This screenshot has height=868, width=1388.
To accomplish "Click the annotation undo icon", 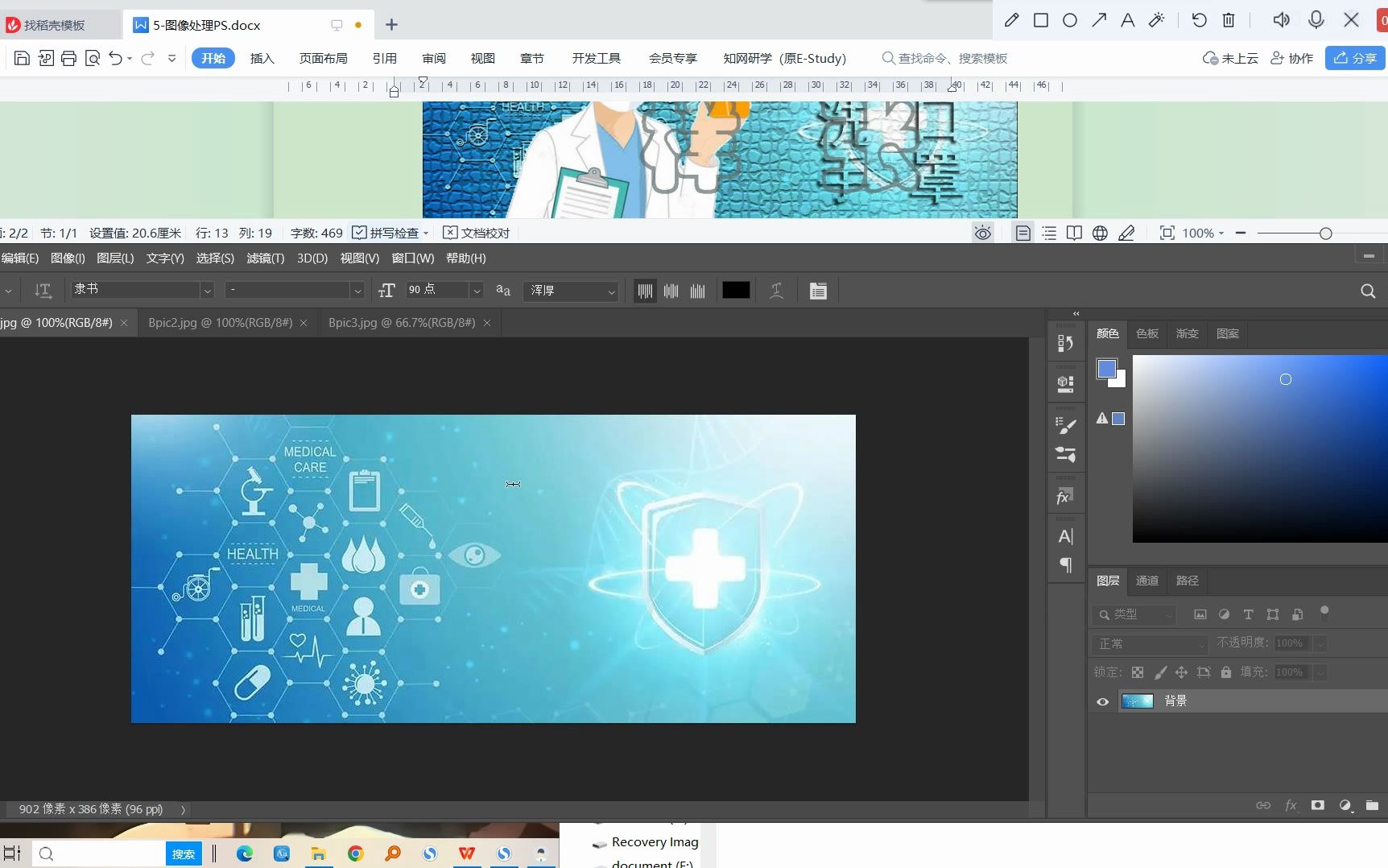I will tap(1199, 20).
